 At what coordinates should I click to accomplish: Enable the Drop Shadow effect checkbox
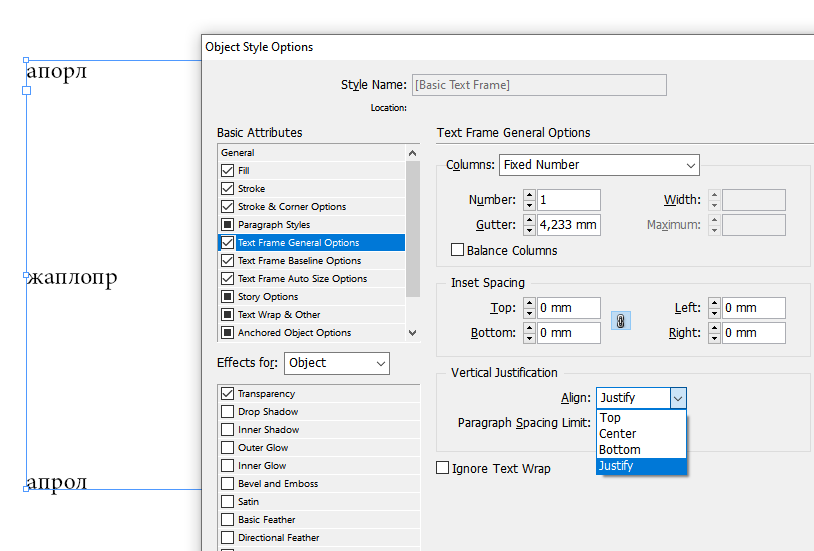coord(227,412)
